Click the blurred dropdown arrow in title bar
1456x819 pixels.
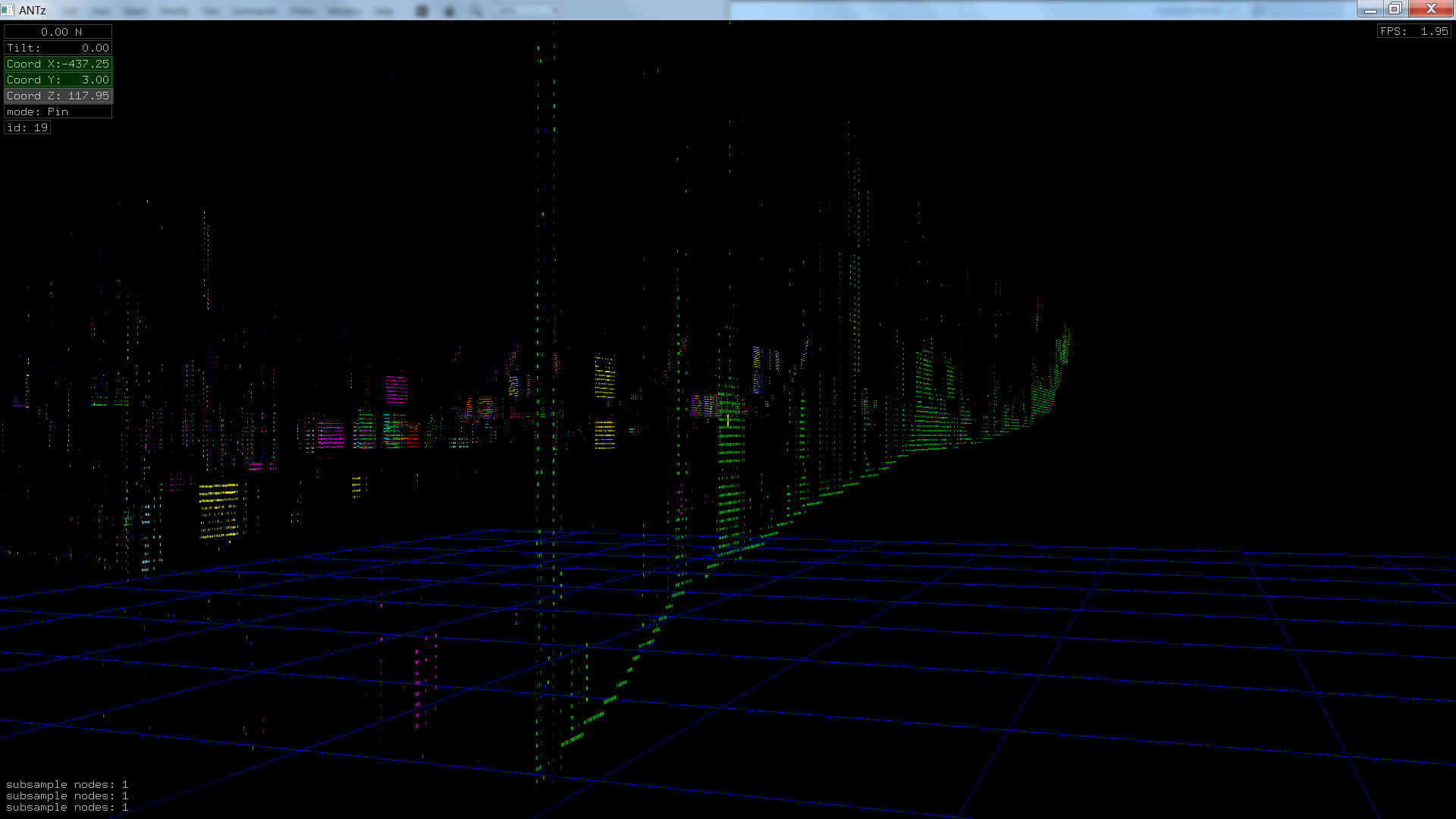556,11
